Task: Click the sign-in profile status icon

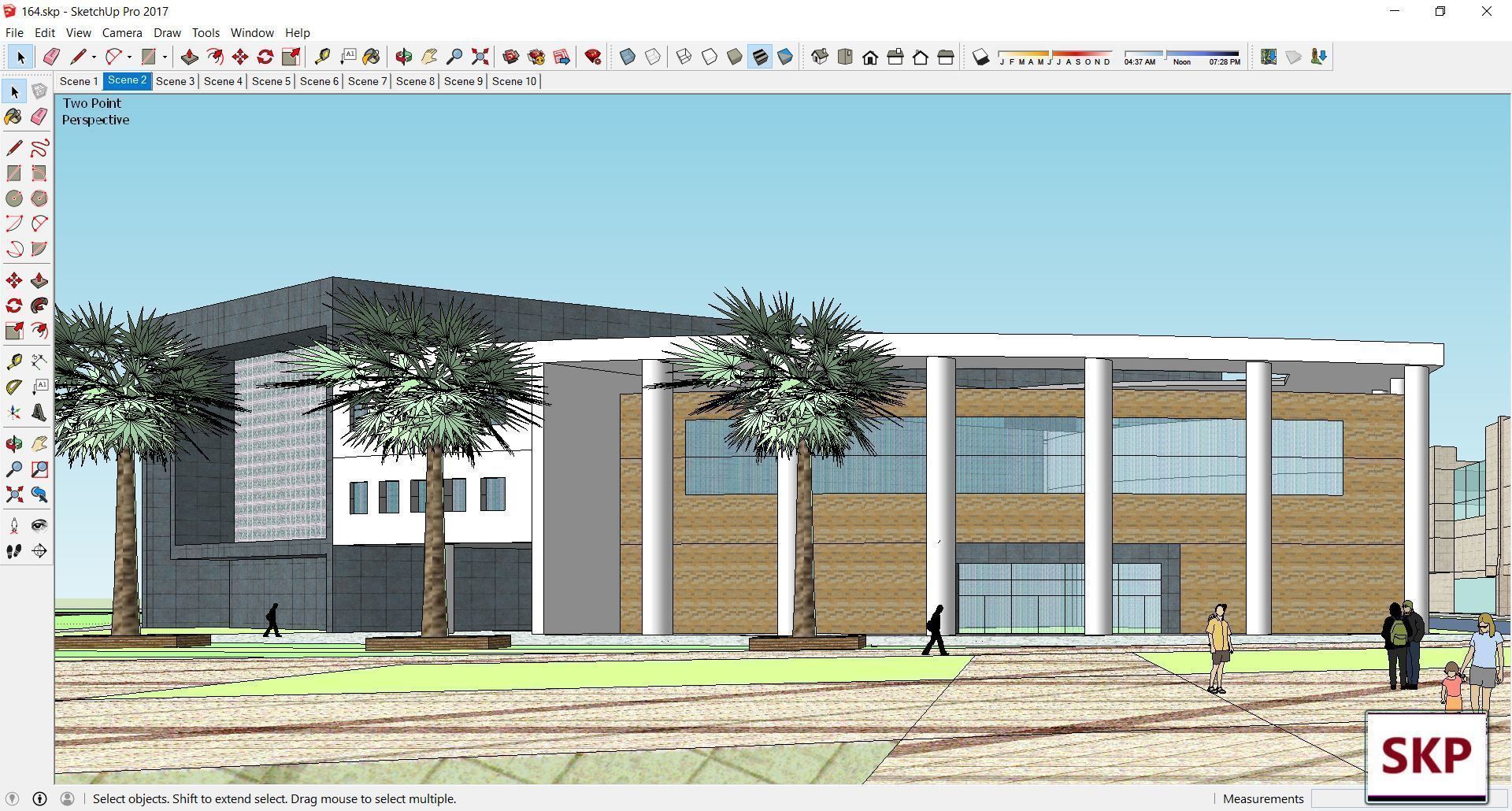Action: [x=68, y=798]
